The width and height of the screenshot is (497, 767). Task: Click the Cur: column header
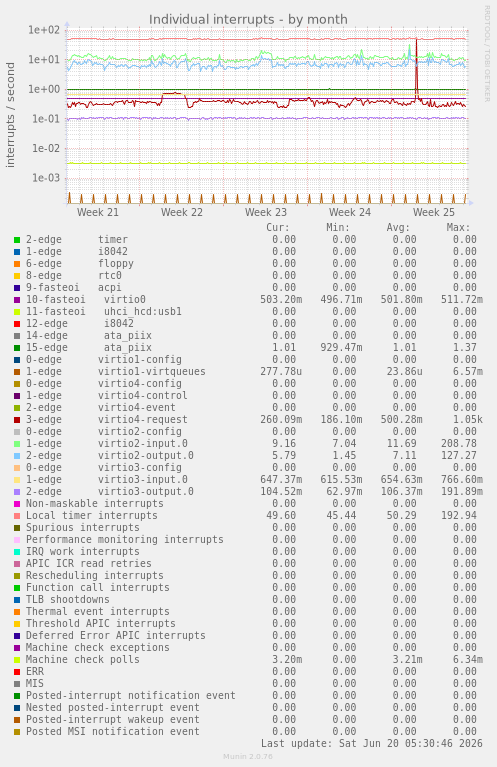tap(278, 227)
